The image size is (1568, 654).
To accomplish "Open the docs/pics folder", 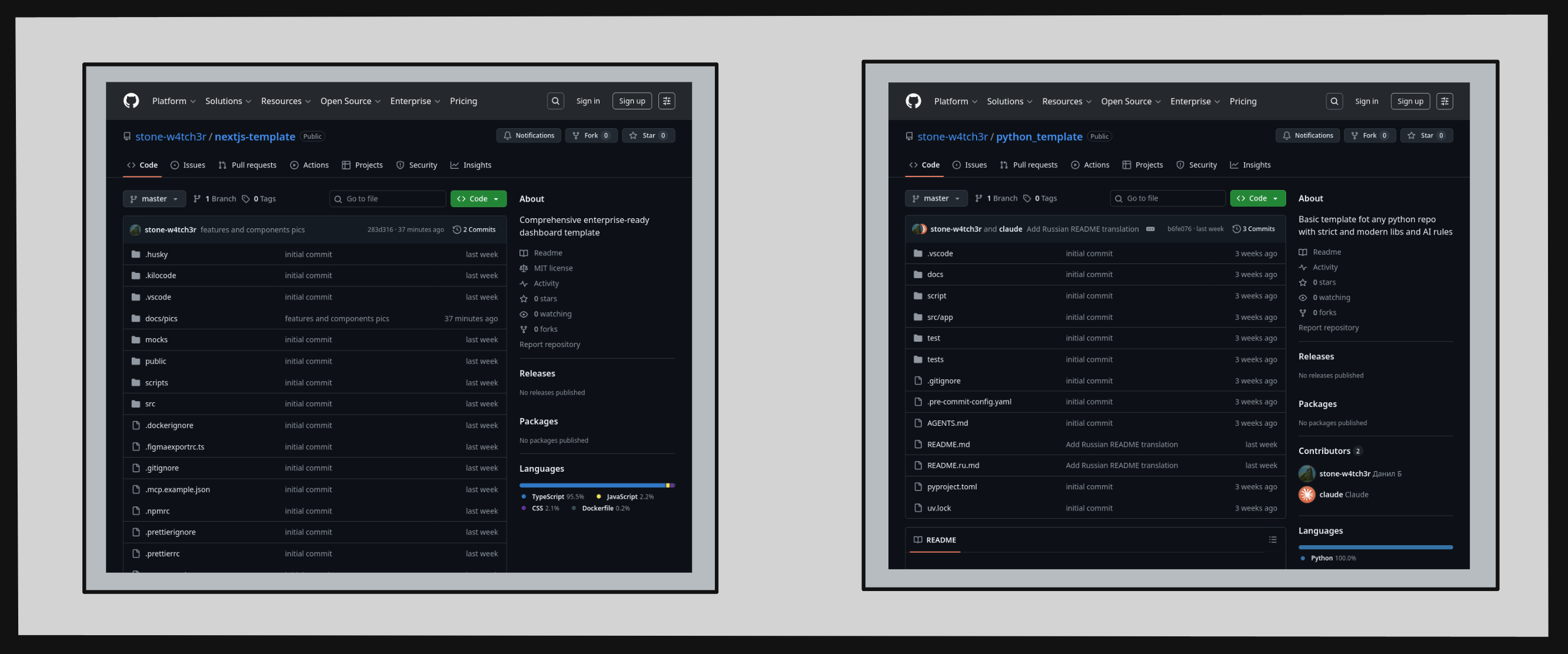I will (161, 319).
